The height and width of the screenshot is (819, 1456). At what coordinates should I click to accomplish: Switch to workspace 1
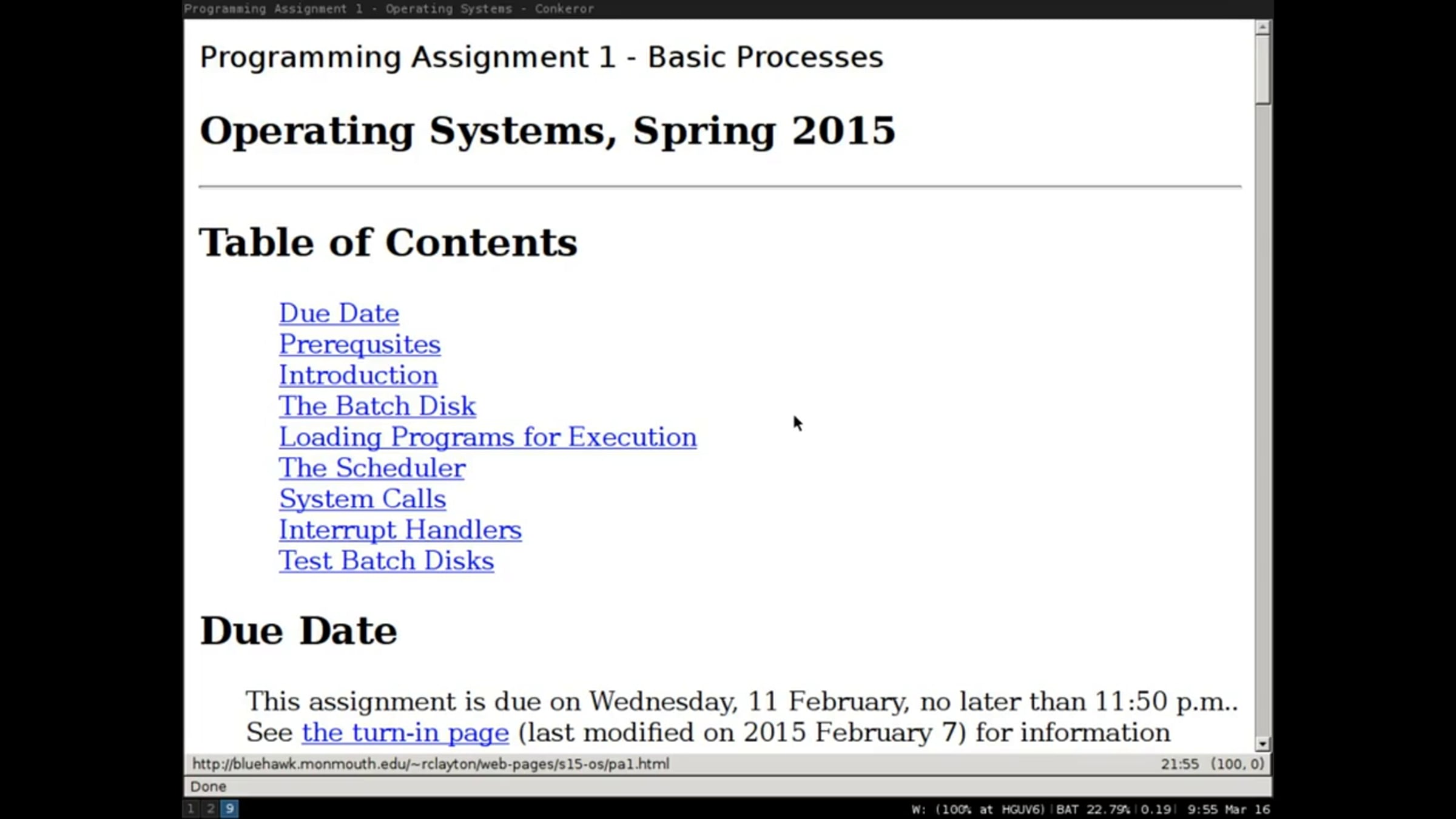190,809
